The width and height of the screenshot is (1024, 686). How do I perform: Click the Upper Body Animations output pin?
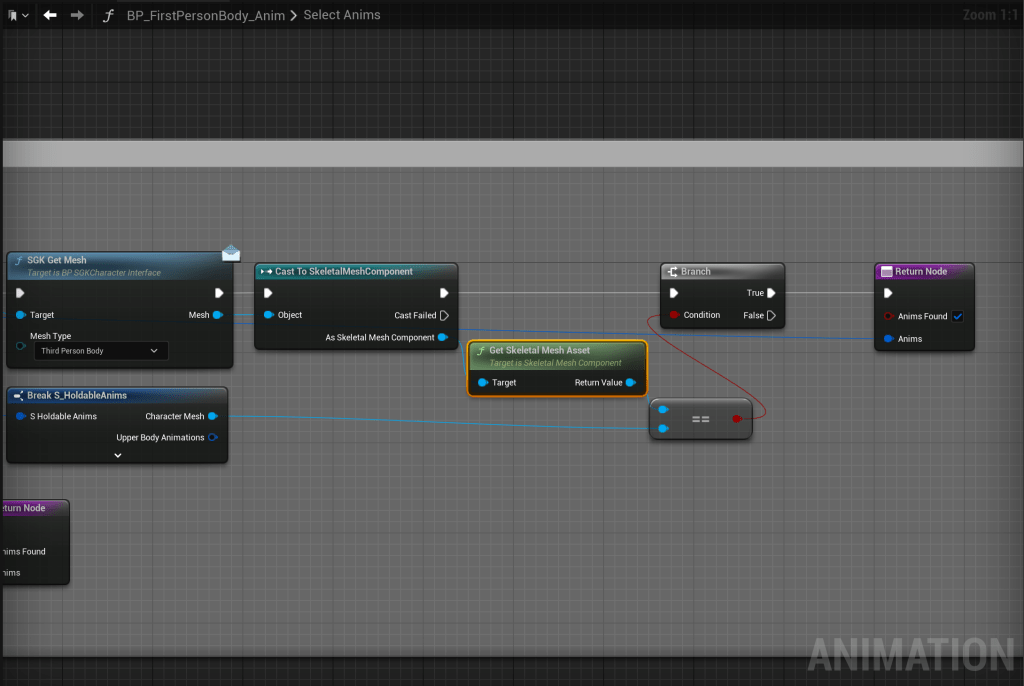[x=213, y=437]
